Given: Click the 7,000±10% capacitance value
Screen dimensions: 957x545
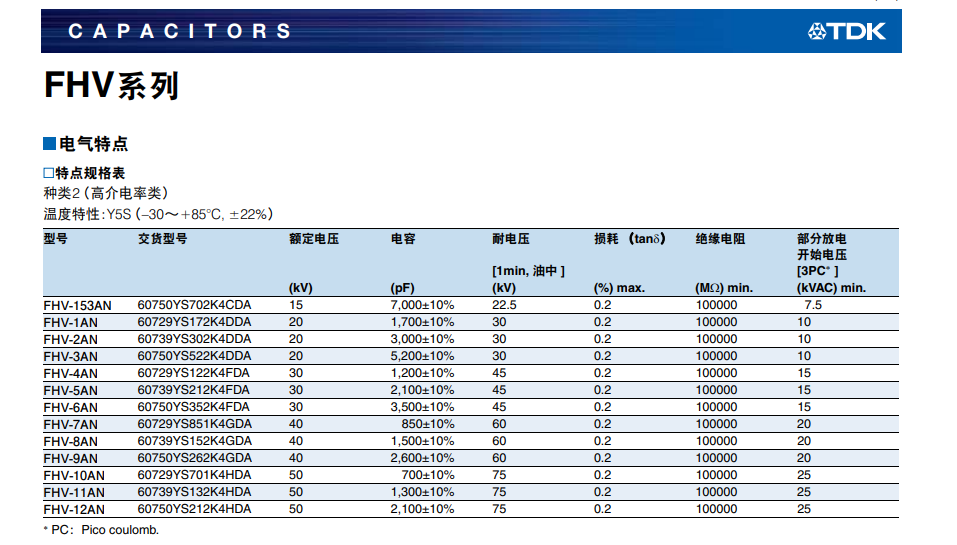Looking at the screenshot, I should pyautogui.click(x=422, y=305).
